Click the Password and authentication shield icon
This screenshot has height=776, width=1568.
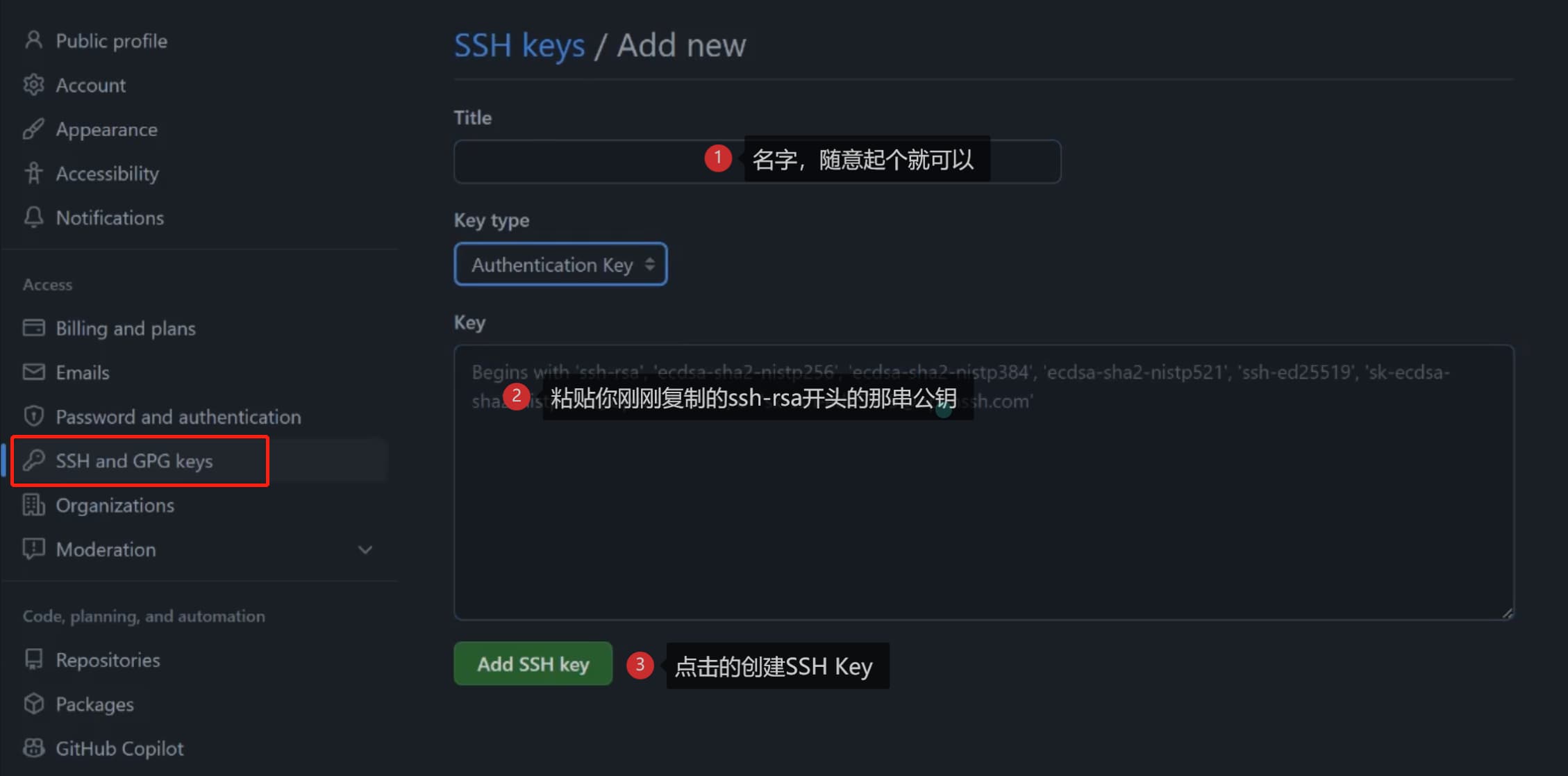pos(33,416)
